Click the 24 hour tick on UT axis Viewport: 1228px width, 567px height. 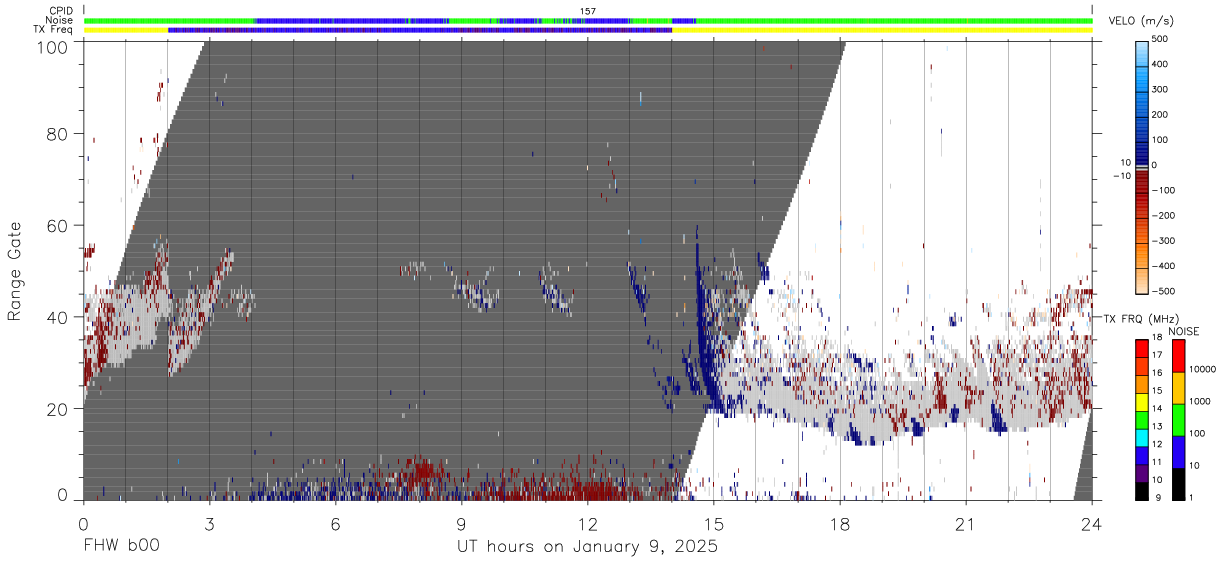click(x=1092, y=523)
